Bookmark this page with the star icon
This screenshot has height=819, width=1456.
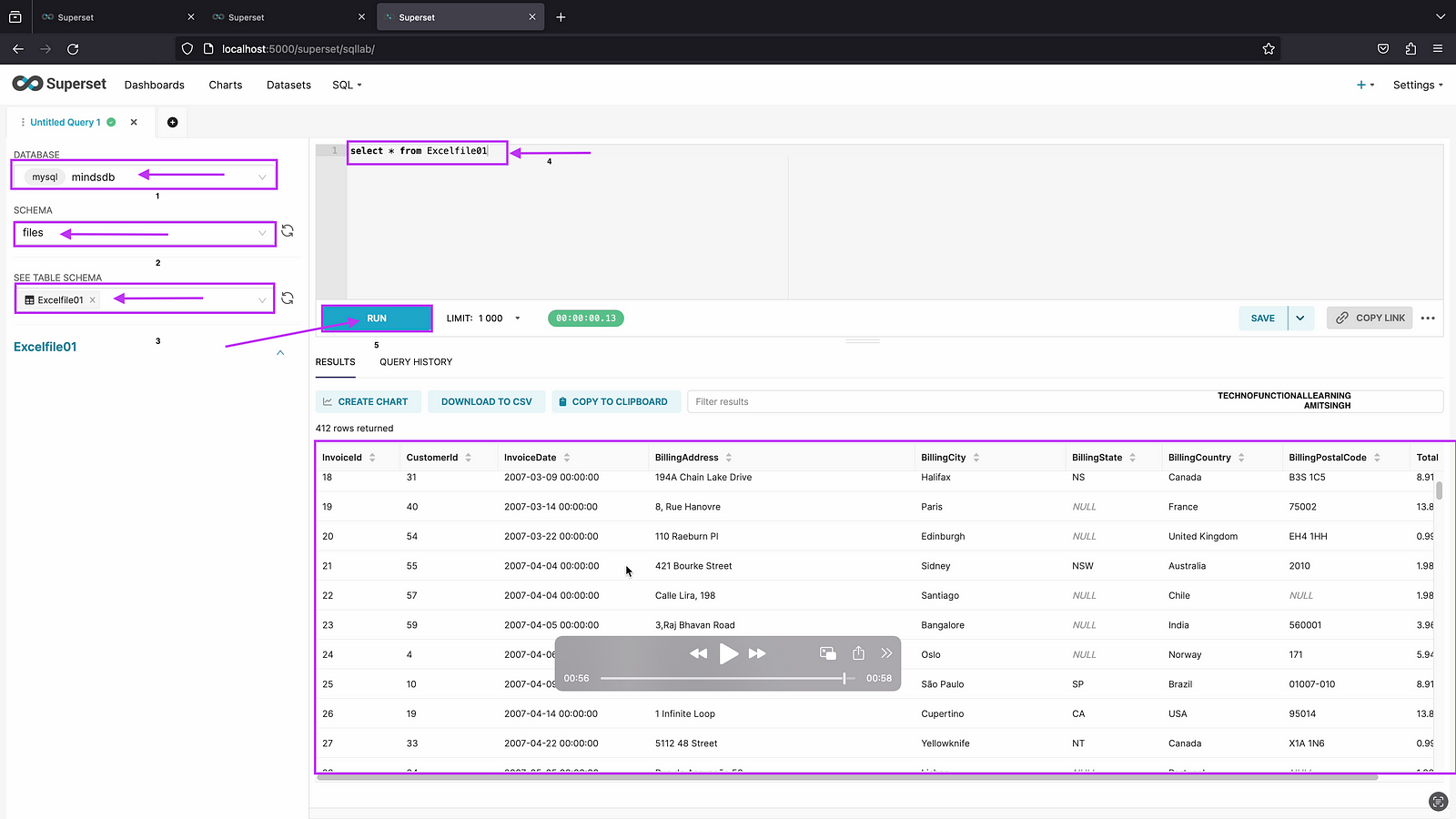tap(1269, 49)
